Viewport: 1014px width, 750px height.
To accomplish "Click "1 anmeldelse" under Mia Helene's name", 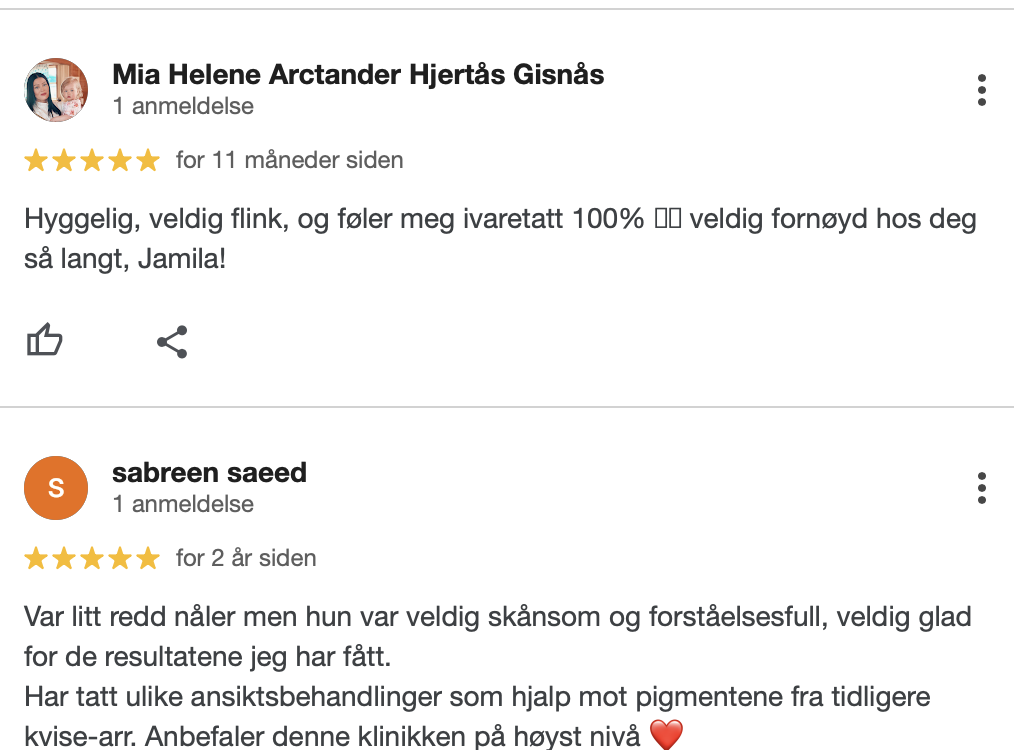I will pos(183,106).
